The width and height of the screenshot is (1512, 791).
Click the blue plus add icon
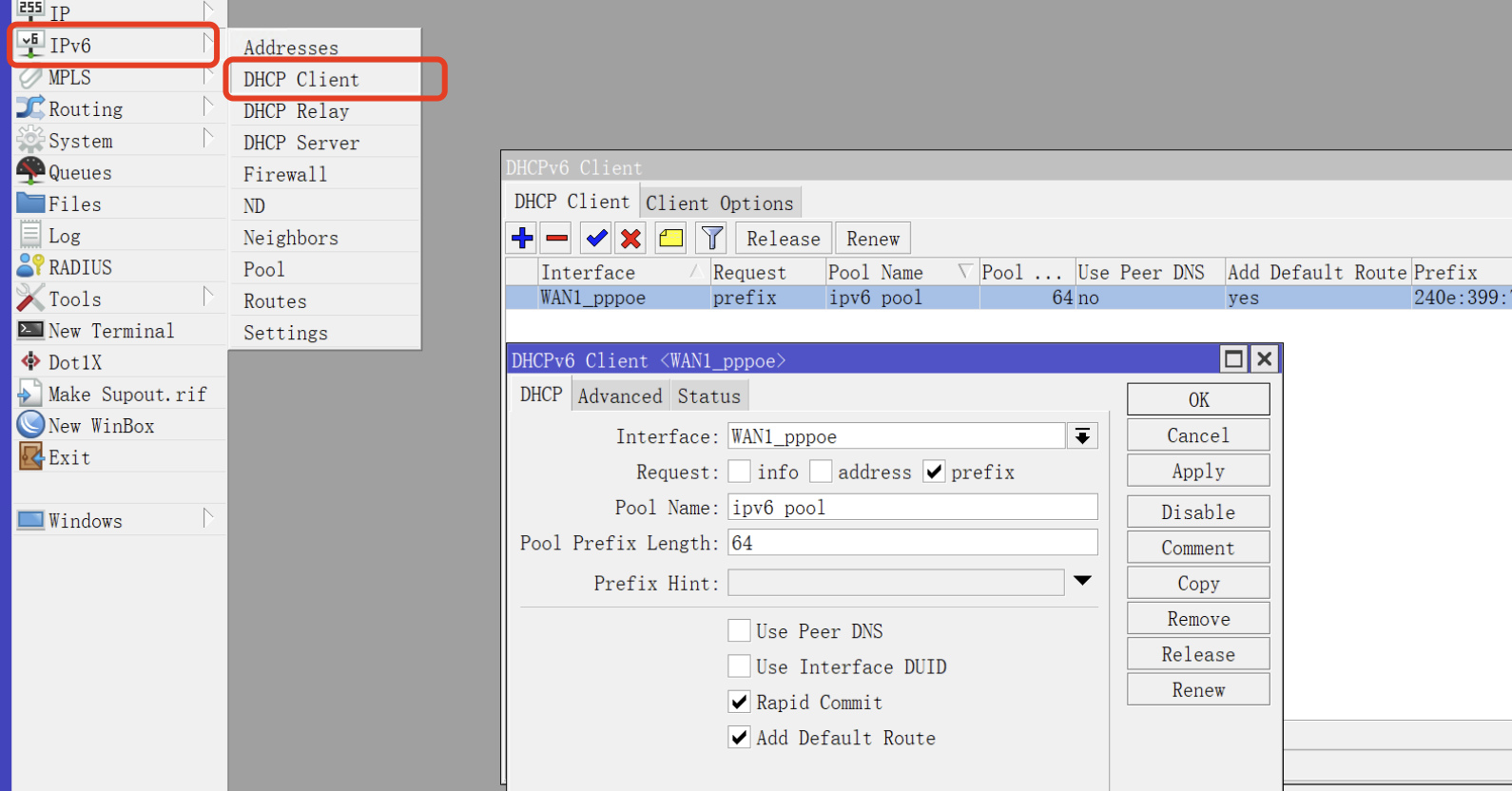coord(522,238)
